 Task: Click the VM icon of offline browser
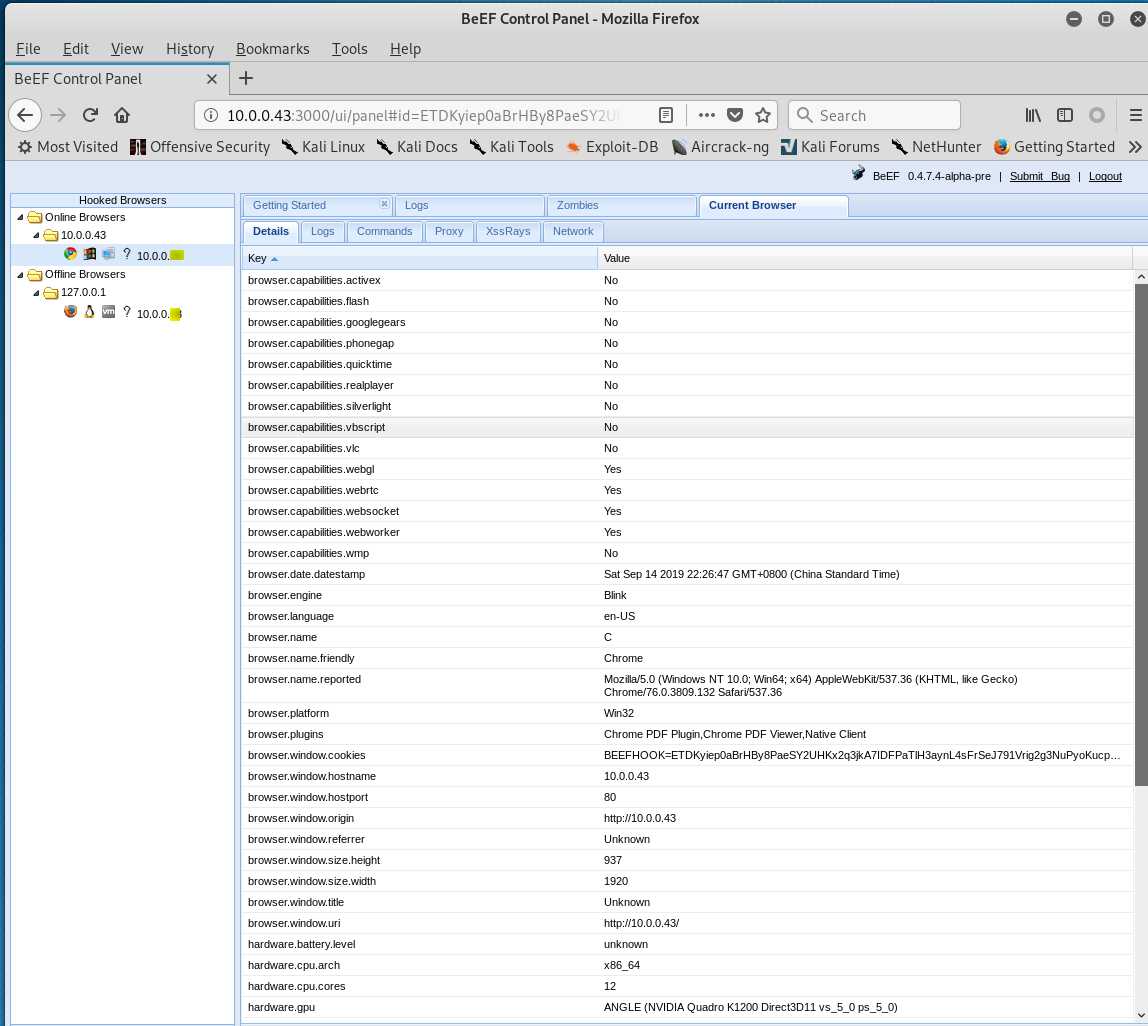(x=108, y=311)
